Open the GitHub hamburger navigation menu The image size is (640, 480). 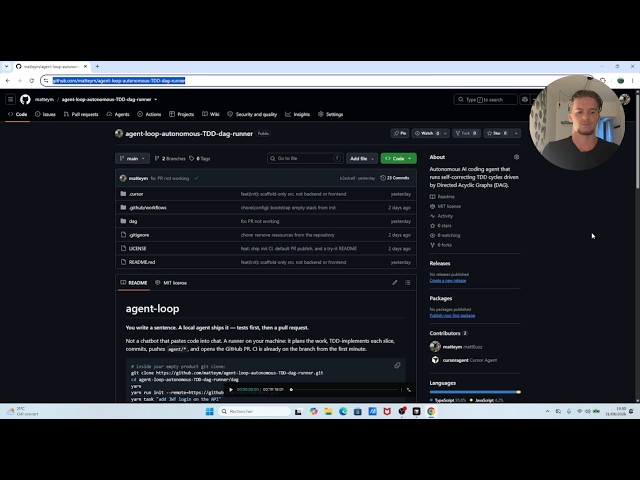tap(11, 99)
